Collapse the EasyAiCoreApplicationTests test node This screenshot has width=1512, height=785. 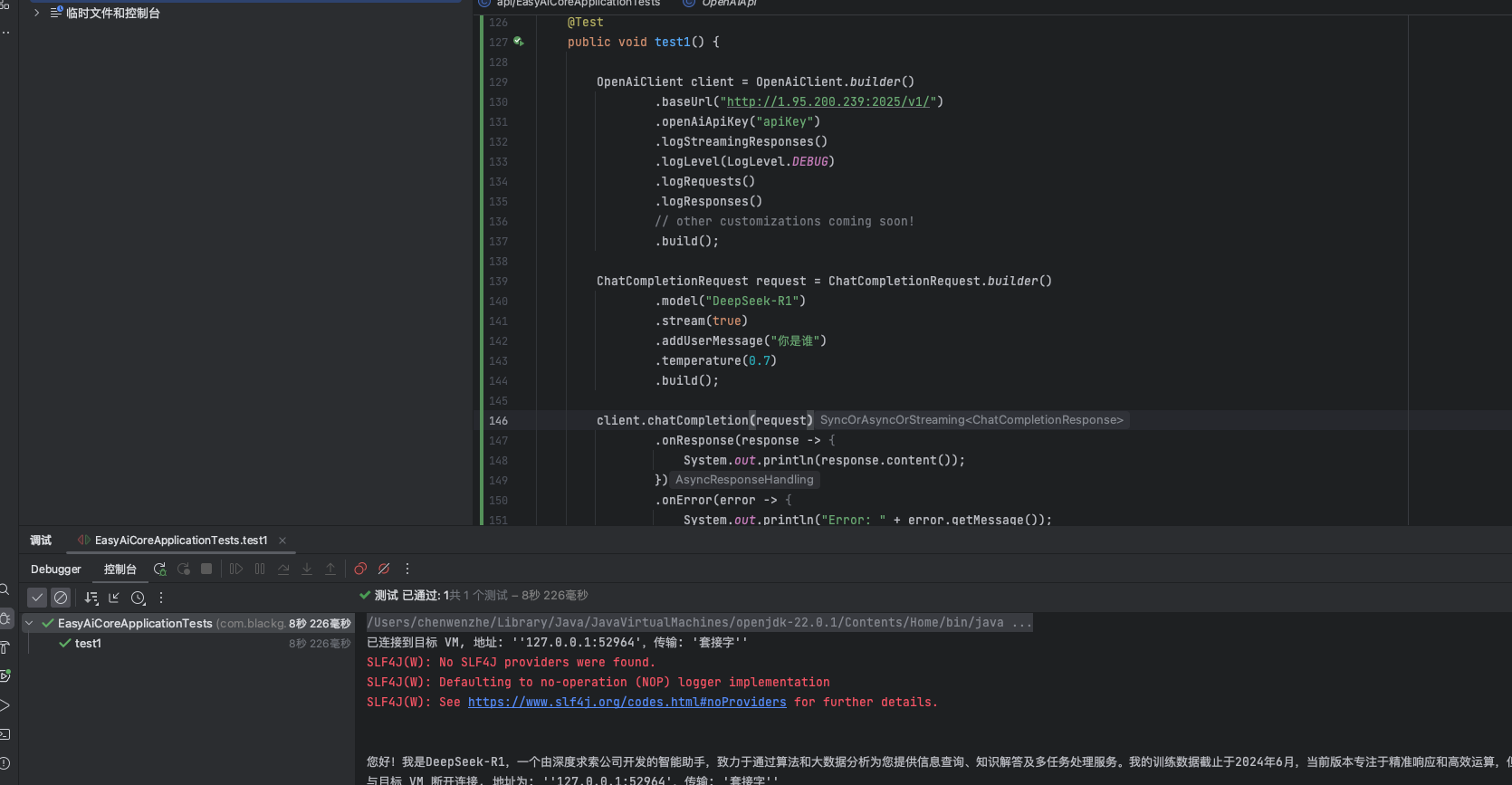coord(29,623)
